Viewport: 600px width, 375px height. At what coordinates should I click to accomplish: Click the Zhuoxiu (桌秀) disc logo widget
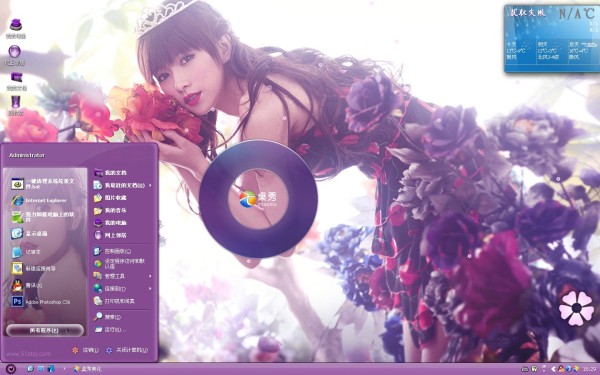[x=258, y=199]
